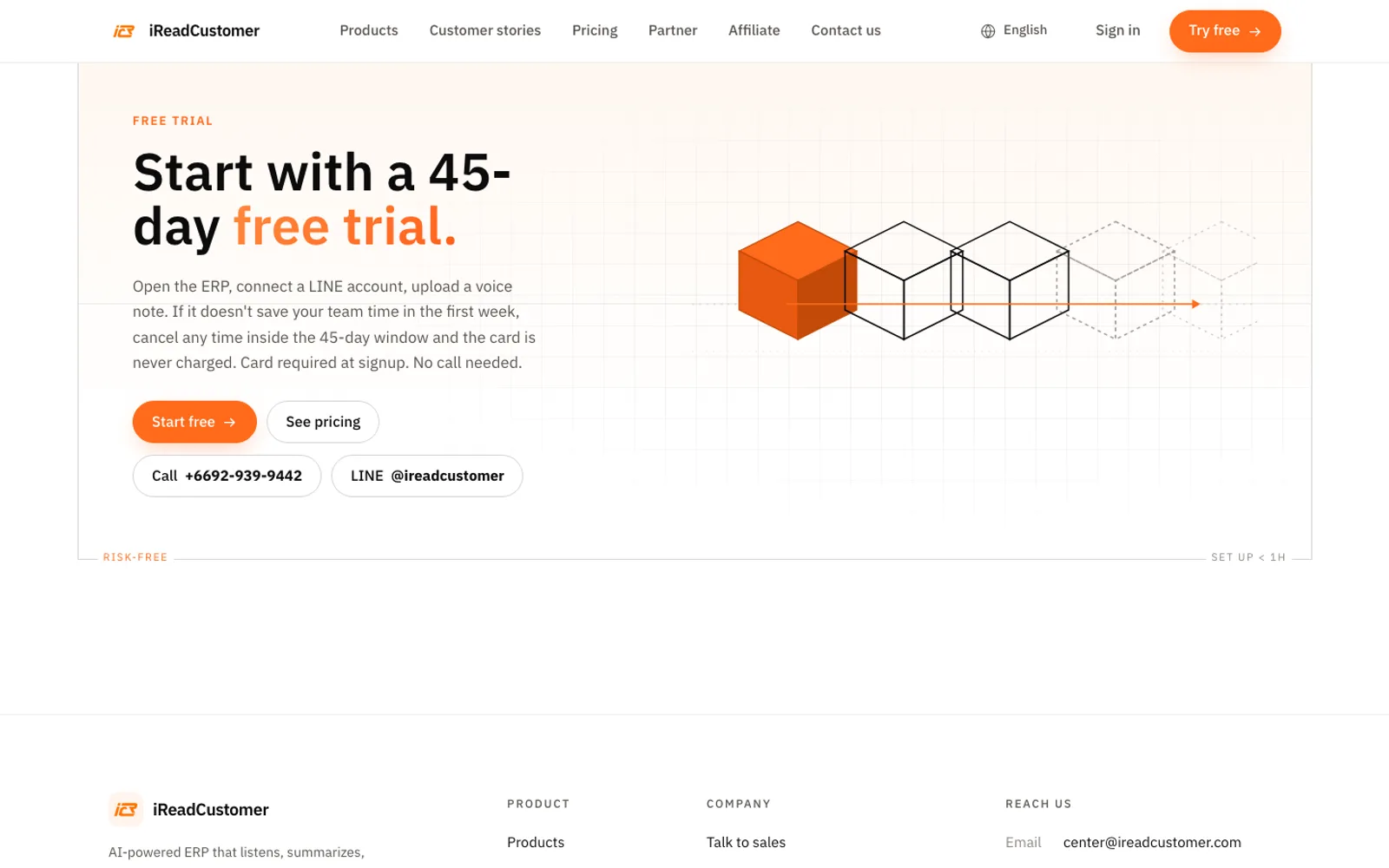
Task: Click the Try free button
Action: 1225,31
